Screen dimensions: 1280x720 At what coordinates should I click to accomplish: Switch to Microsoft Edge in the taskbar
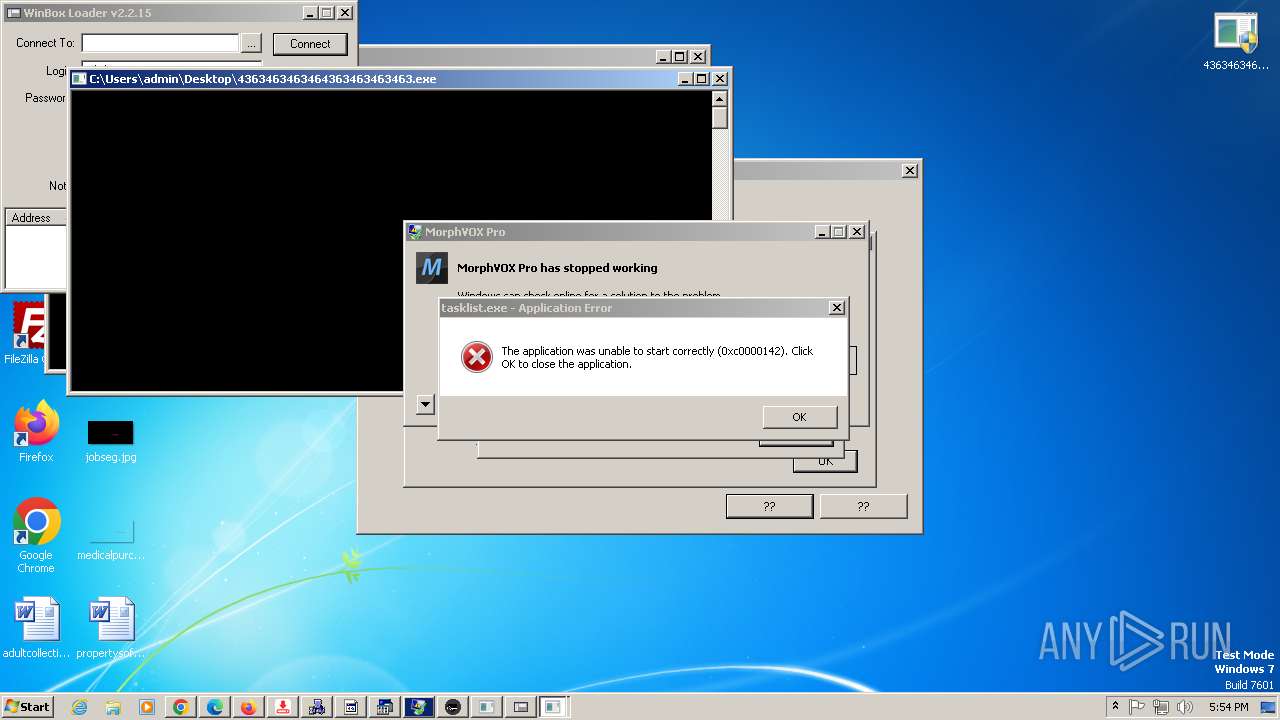point(215,707)
